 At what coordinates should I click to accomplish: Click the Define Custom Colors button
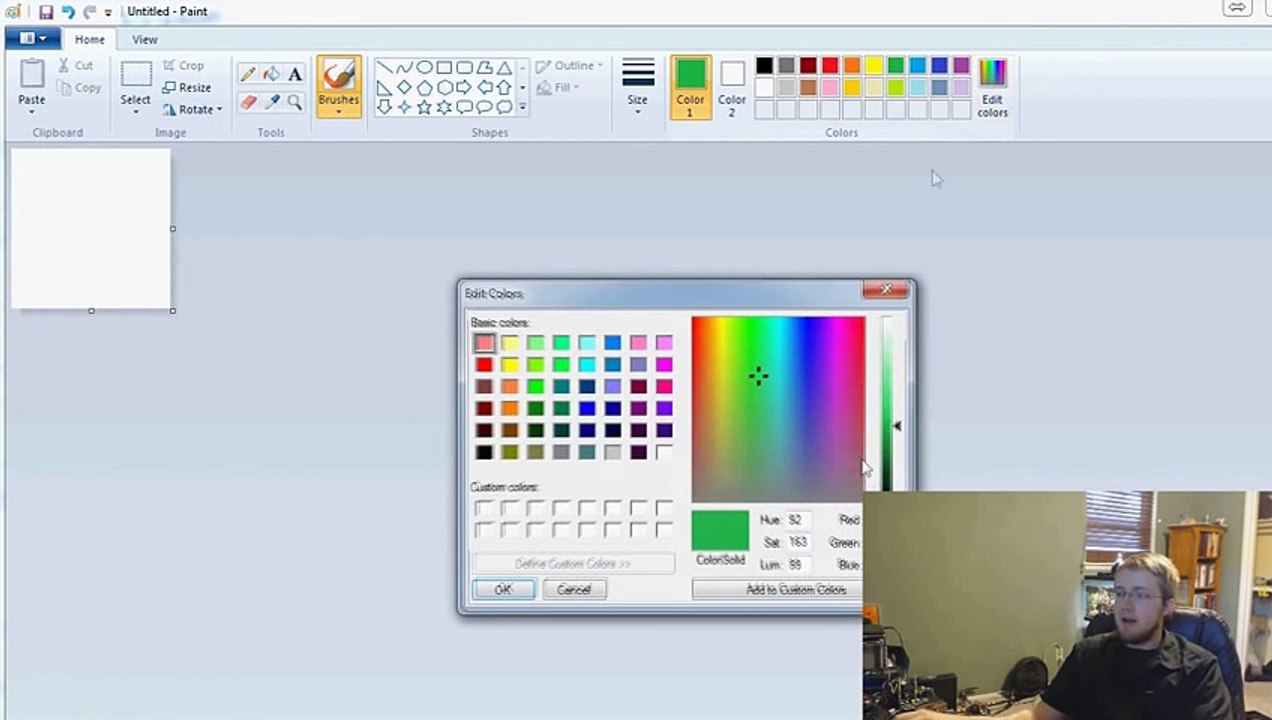click(x=573, y=564)
